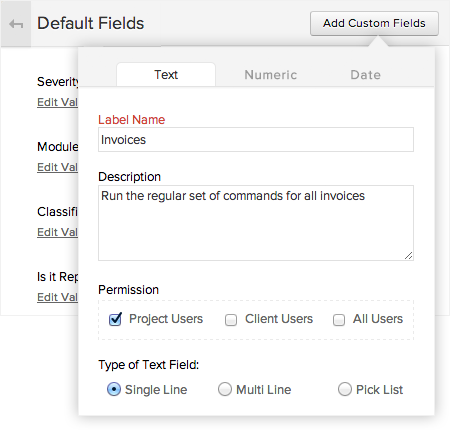Switch to the Text tab
450x430 pixels.
coord(166,75)
